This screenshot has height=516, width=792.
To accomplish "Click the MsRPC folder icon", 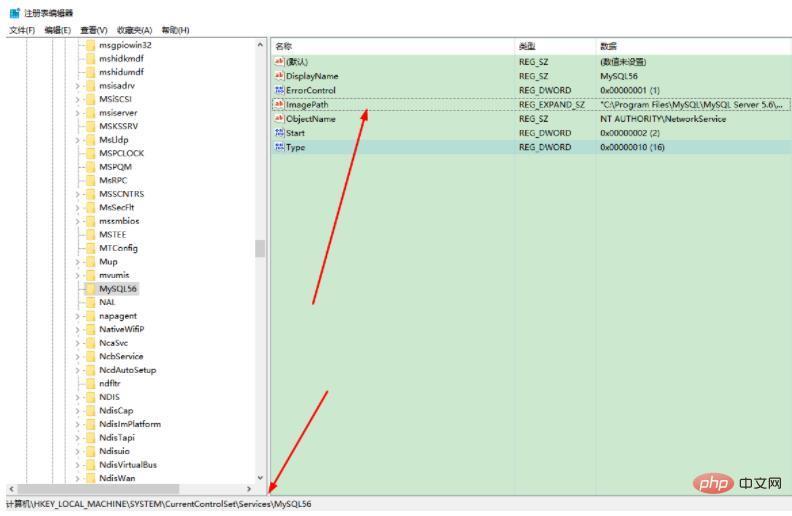I will click(90, 180).
